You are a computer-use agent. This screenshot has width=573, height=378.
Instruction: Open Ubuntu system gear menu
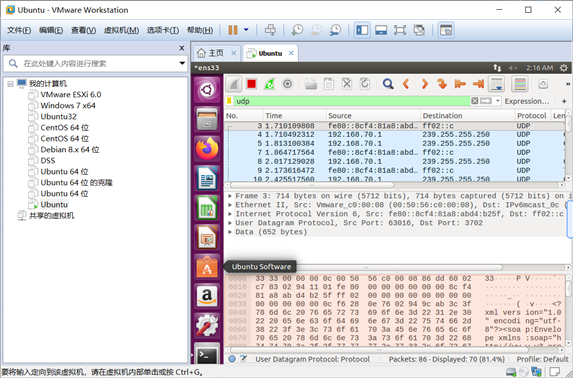click(x=563, y=68)
